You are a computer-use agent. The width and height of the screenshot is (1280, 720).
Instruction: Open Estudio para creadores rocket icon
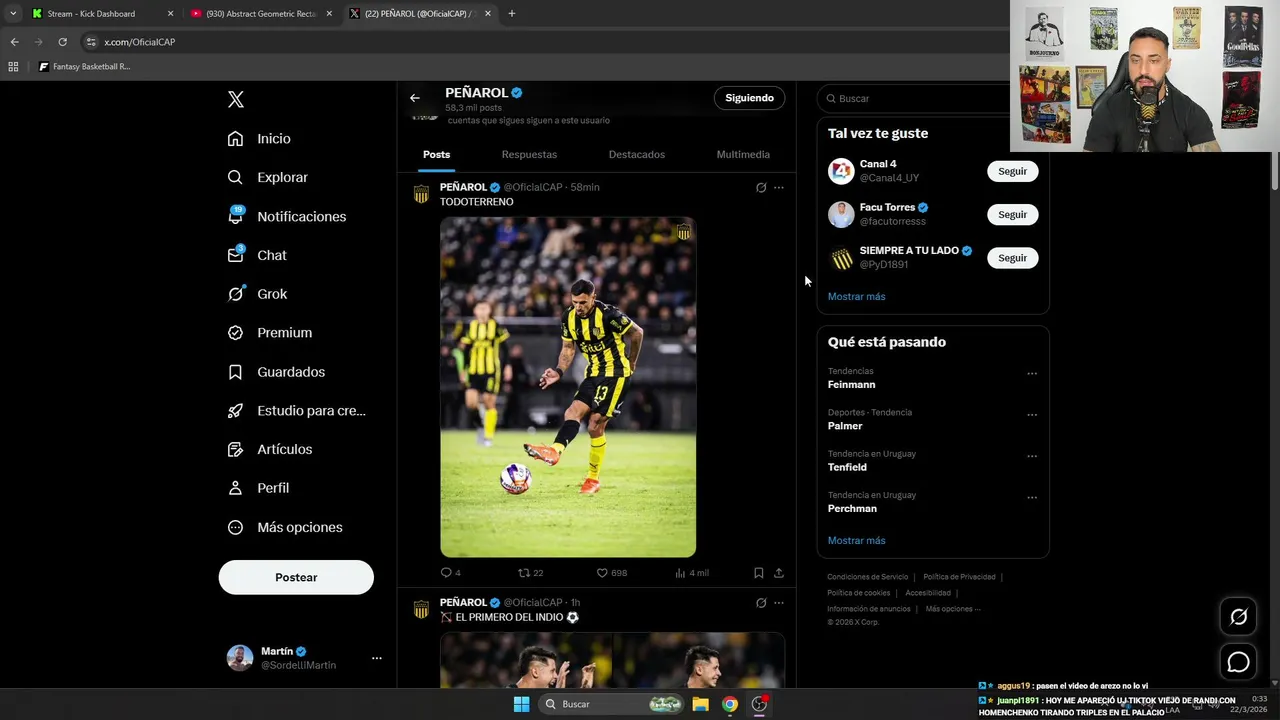235,410
